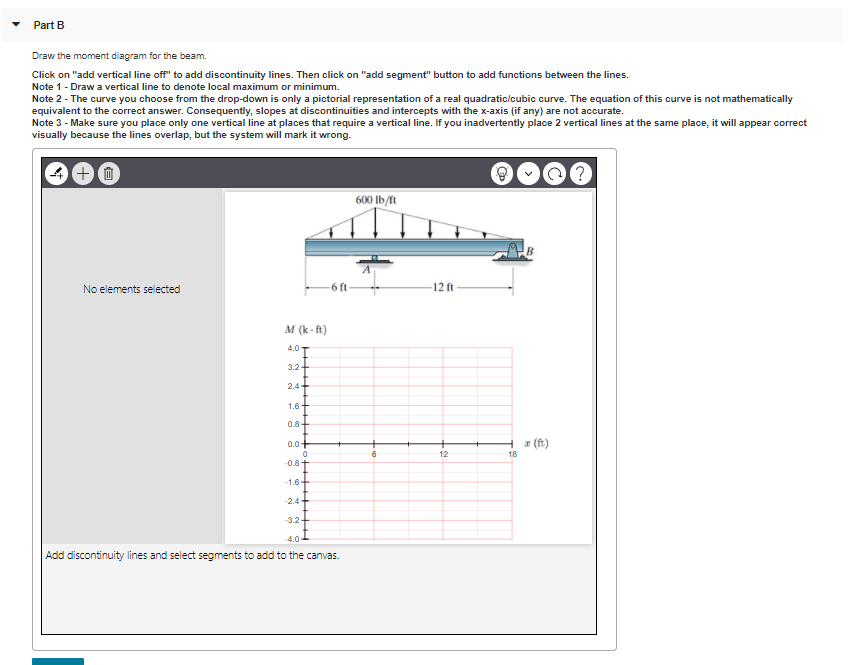This screenshot has height=665, width=861.
Task: Click the 4.0 y-axis label
Action: coord(293,348)
